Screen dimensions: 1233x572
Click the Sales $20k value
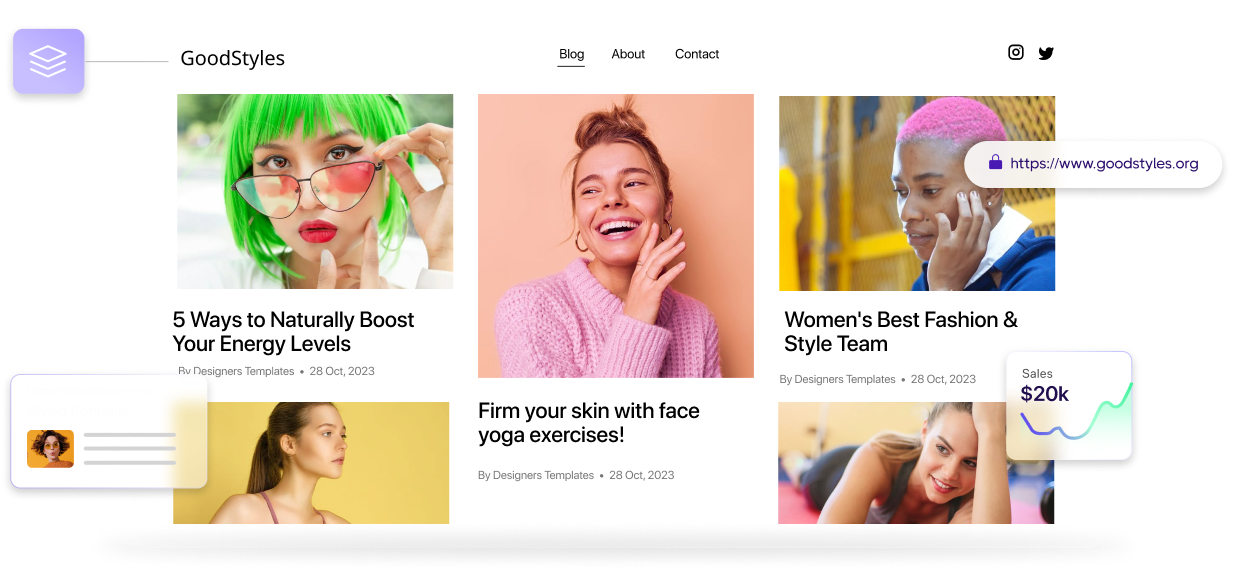tap(1044, 394)
